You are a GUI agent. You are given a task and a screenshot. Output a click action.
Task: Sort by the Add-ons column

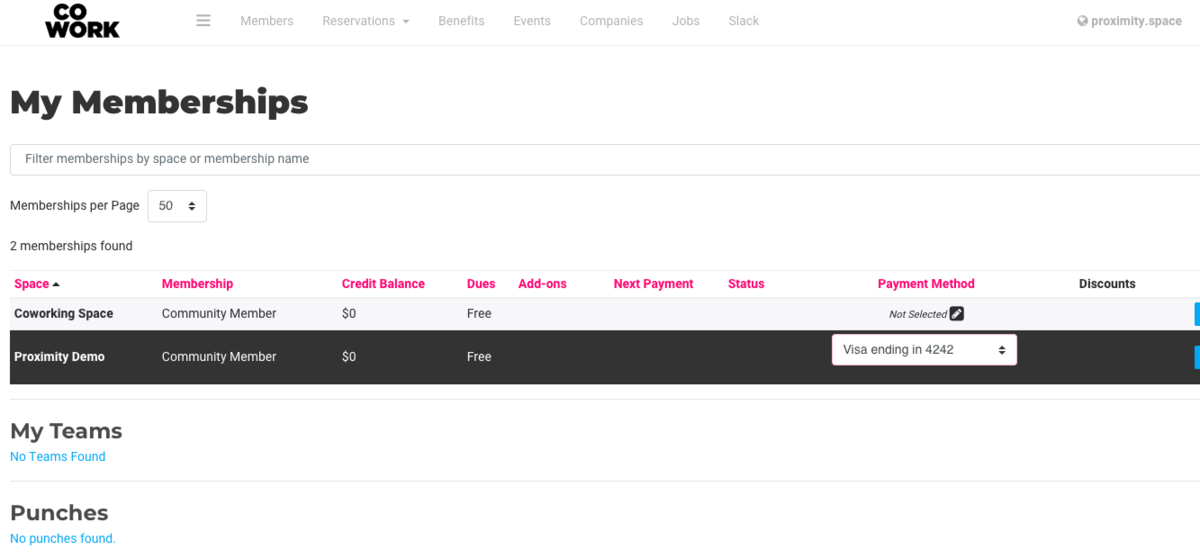pos(542,284)
